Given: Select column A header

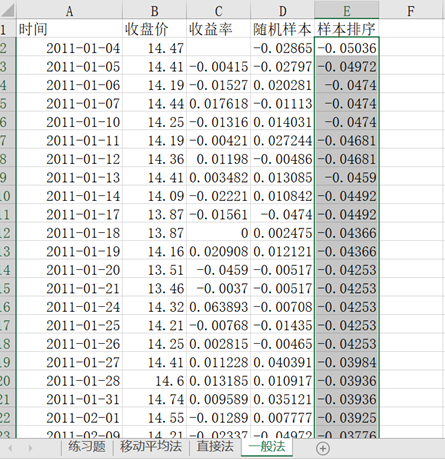Looking at the screenshot, I should 69,10.
